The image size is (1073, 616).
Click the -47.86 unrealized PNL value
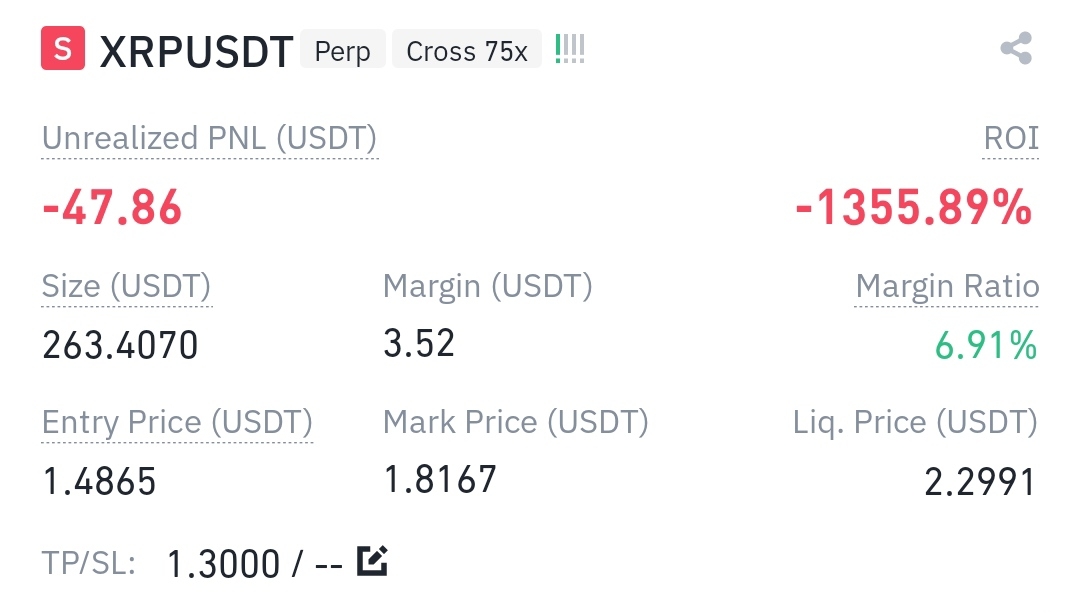pos(112,207)
